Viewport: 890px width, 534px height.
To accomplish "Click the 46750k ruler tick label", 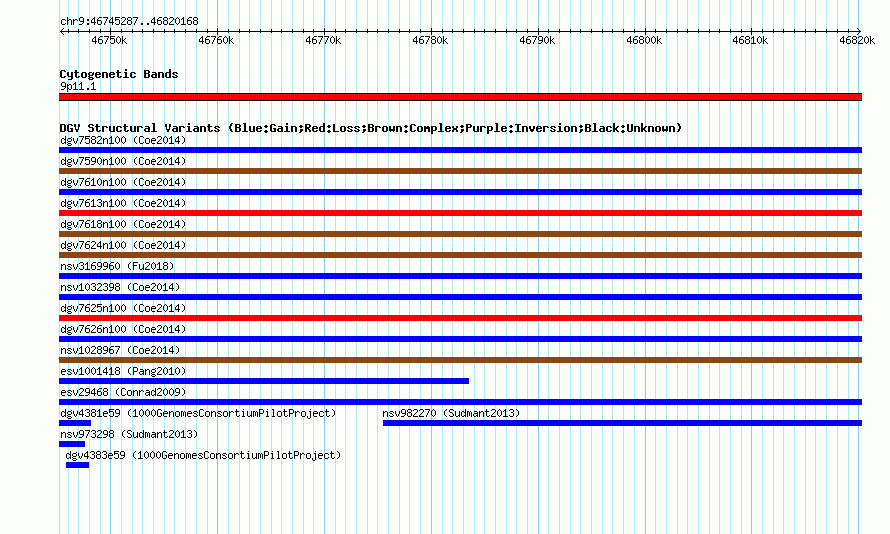I will tap(109, 41).
